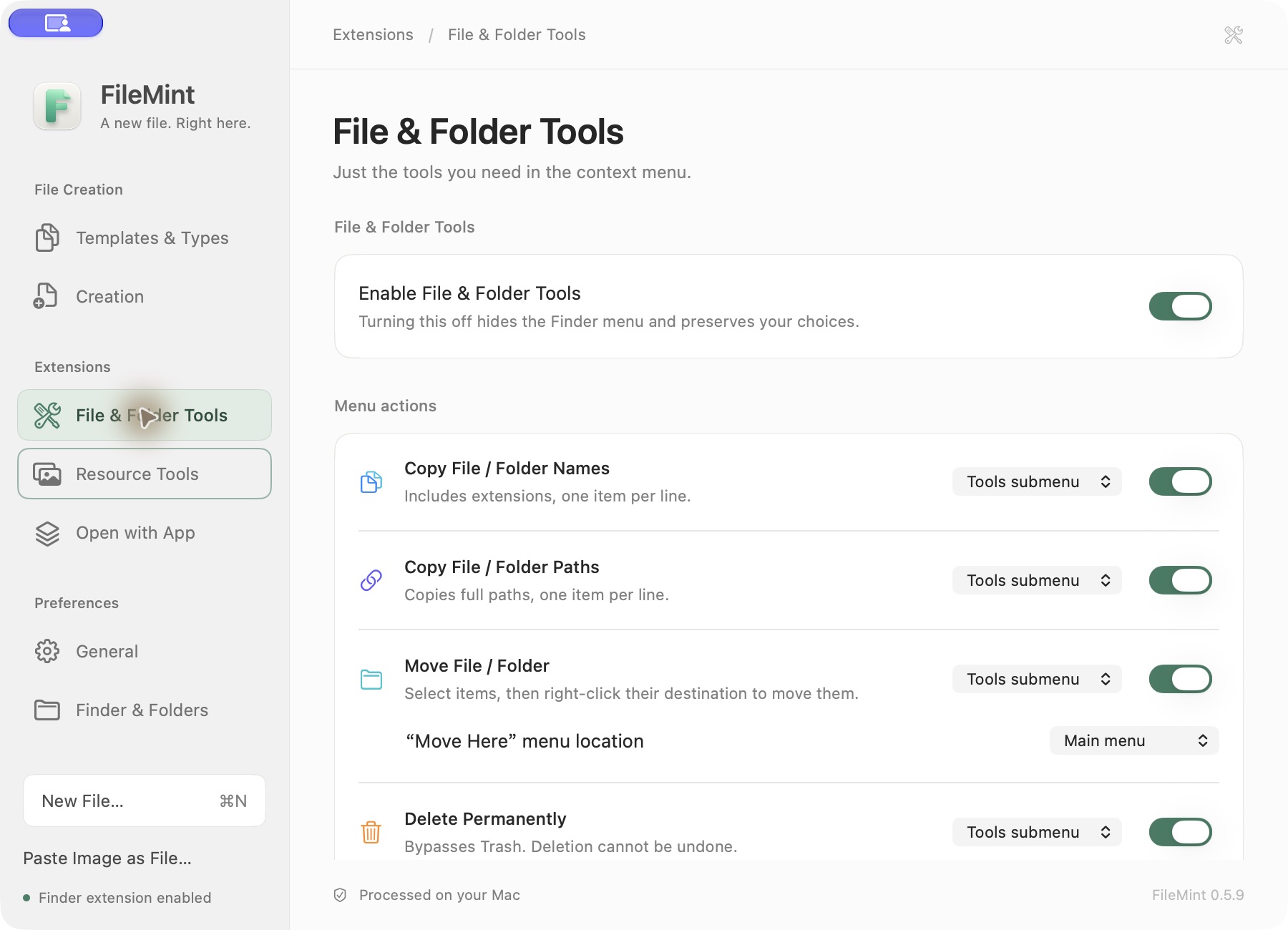
Task: Toggle off Delete Permanently
Action: pyautogui.click(x=1181, y=832)
